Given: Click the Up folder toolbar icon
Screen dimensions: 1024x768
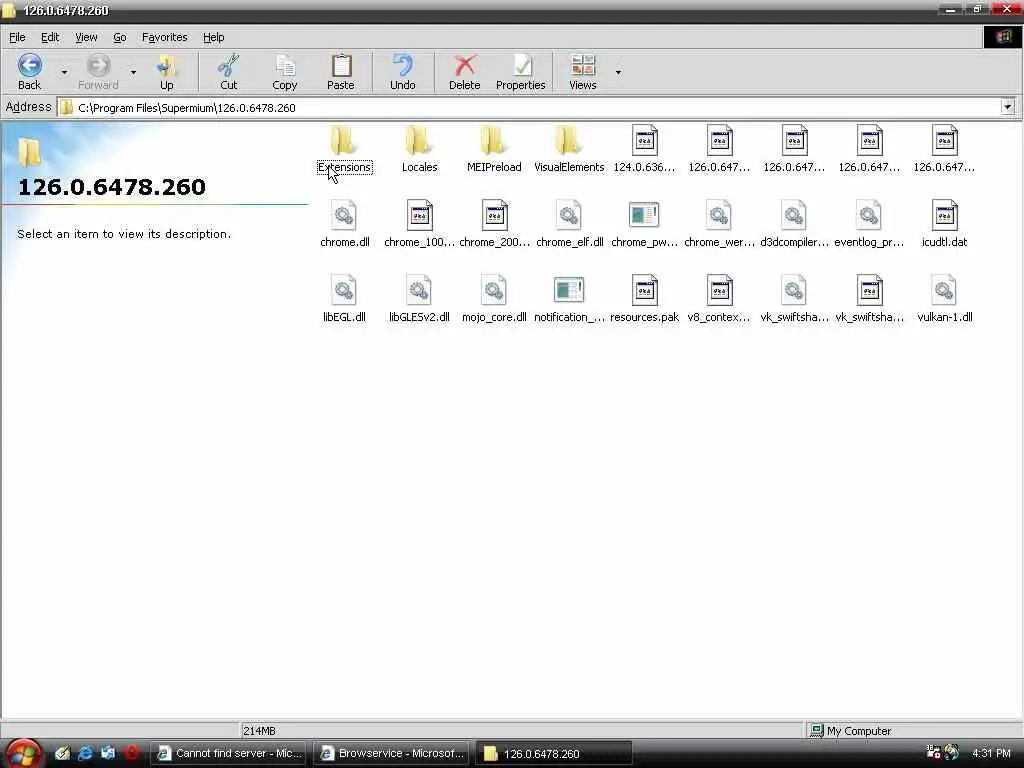Looking at the screenshot, I should point(167,65).
